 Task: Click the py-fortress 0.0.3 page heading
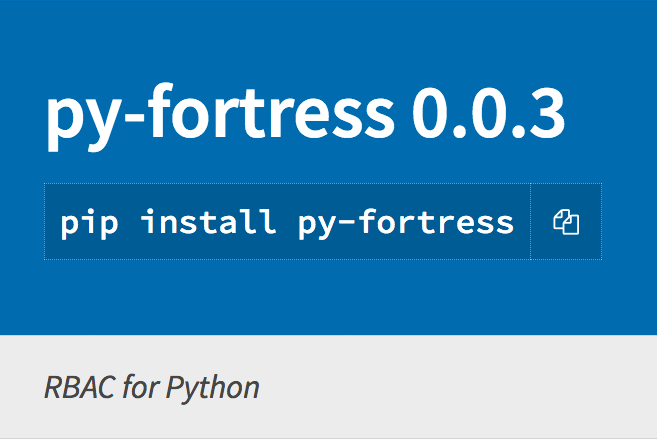coord(305,118)
